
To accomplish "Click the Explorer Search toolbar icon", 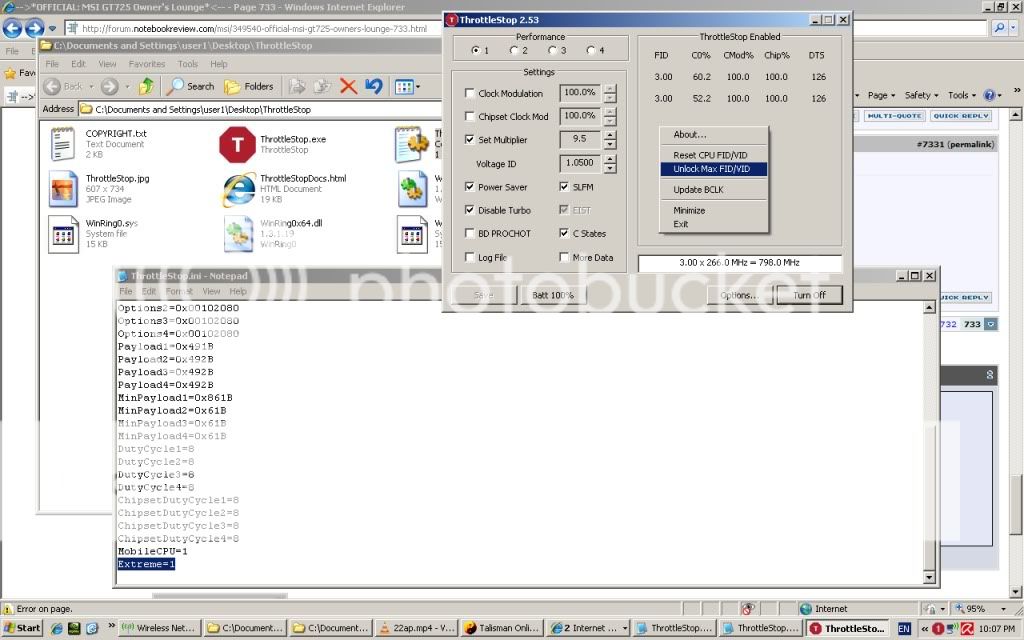I will tap(190, 86).
